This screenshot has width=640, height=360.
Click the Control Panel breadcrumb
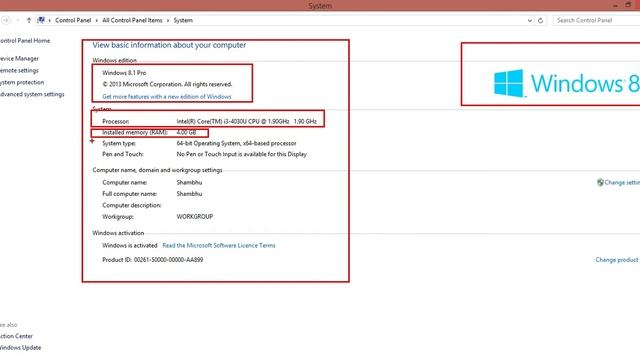click(x=73, y=20)
